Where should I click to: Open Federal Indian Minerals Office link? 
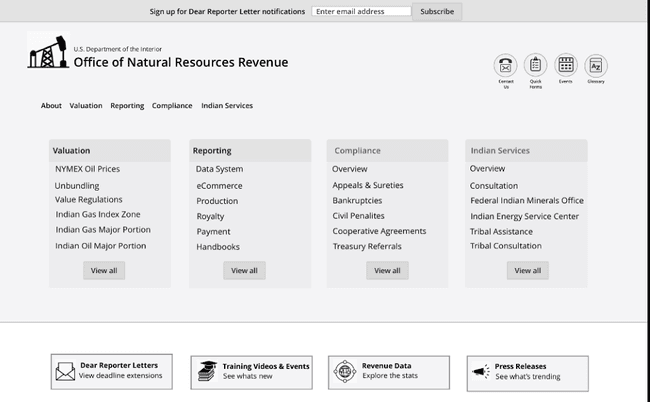tap(527, 200)
